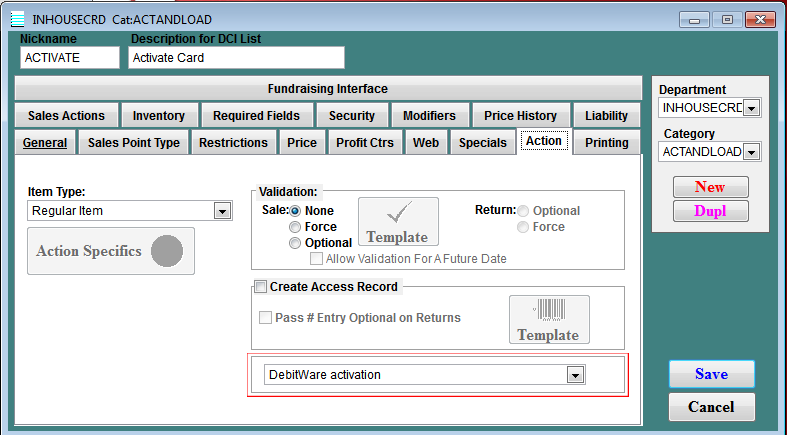Open the Inventory tab
787x435 pixels.
159,115
